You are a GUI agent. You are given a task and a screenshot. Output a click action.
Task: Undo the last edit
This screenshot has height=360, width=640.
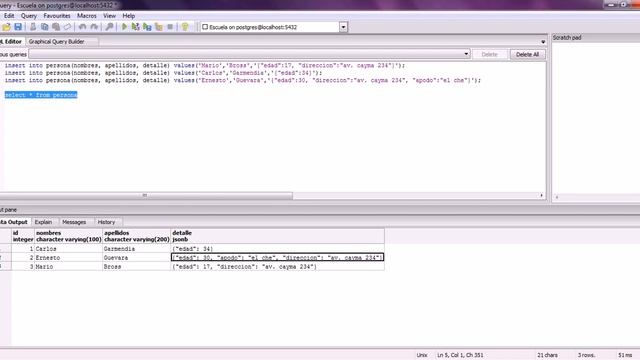[x=82, y=27]
